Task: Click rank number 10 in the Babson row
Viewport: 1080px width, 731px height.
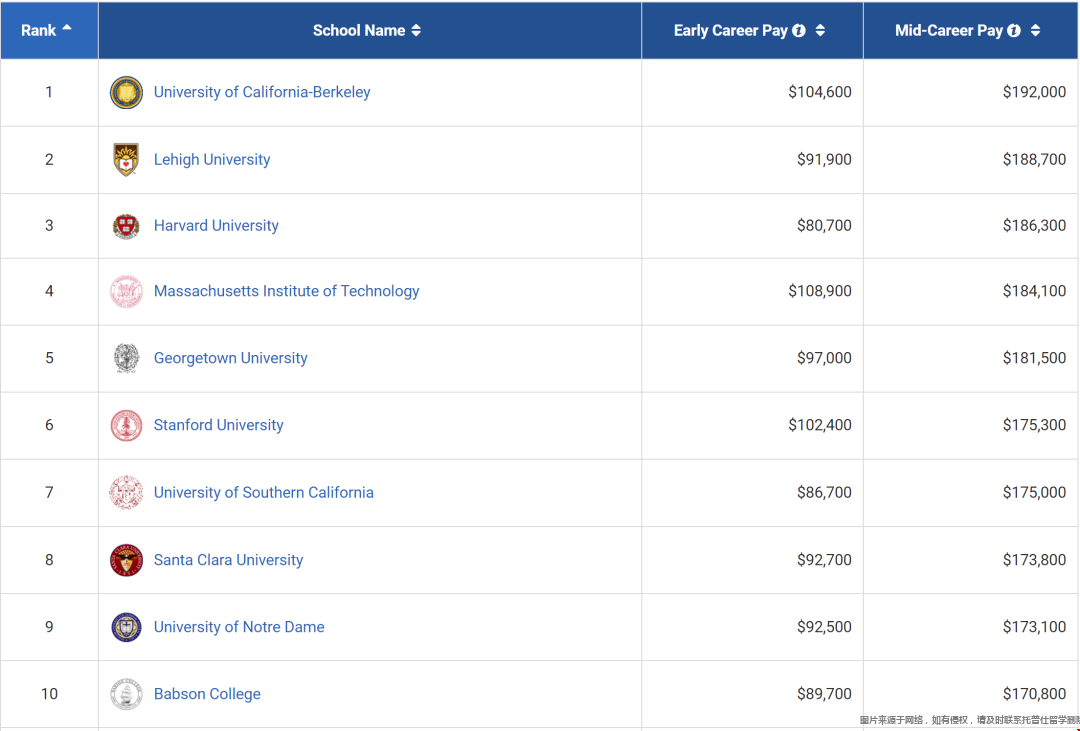Action: coord(49,694)
